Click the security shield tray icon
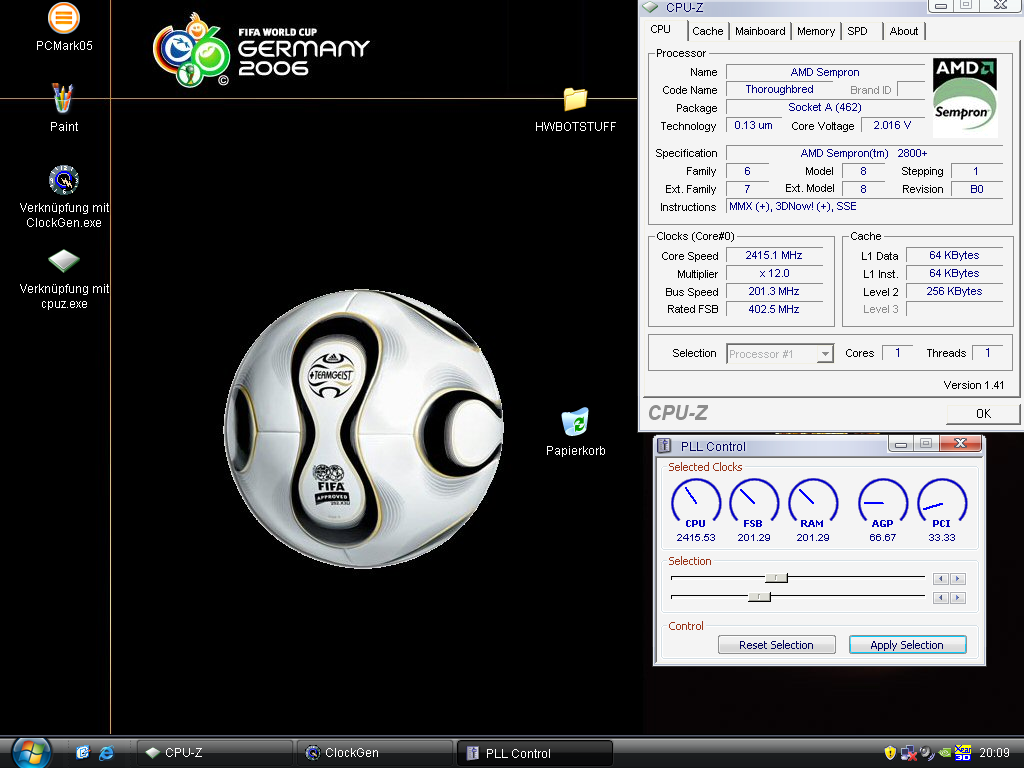This screenshot has height=768, width=1024. coord(889,753)
